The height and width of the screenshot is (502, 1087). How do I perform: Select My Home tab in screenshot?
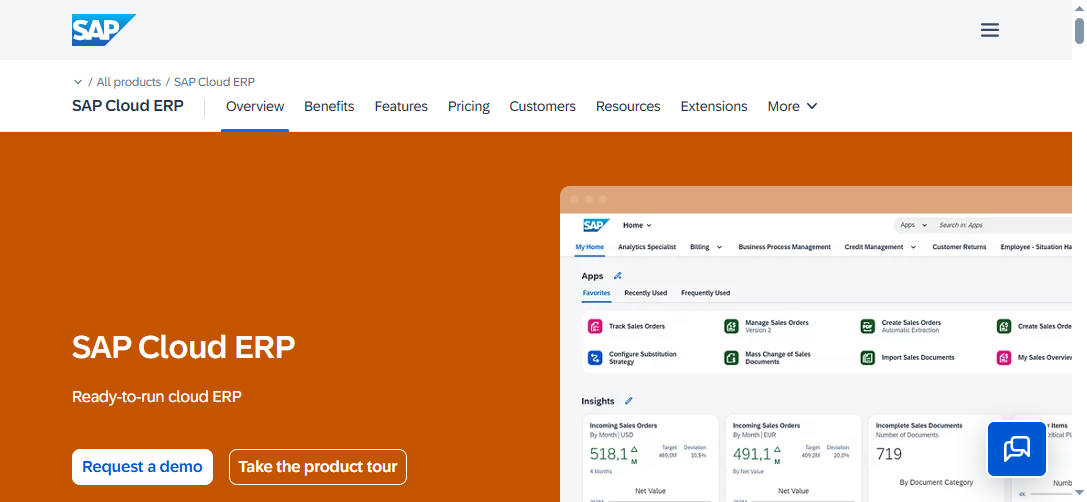[590, 247]
